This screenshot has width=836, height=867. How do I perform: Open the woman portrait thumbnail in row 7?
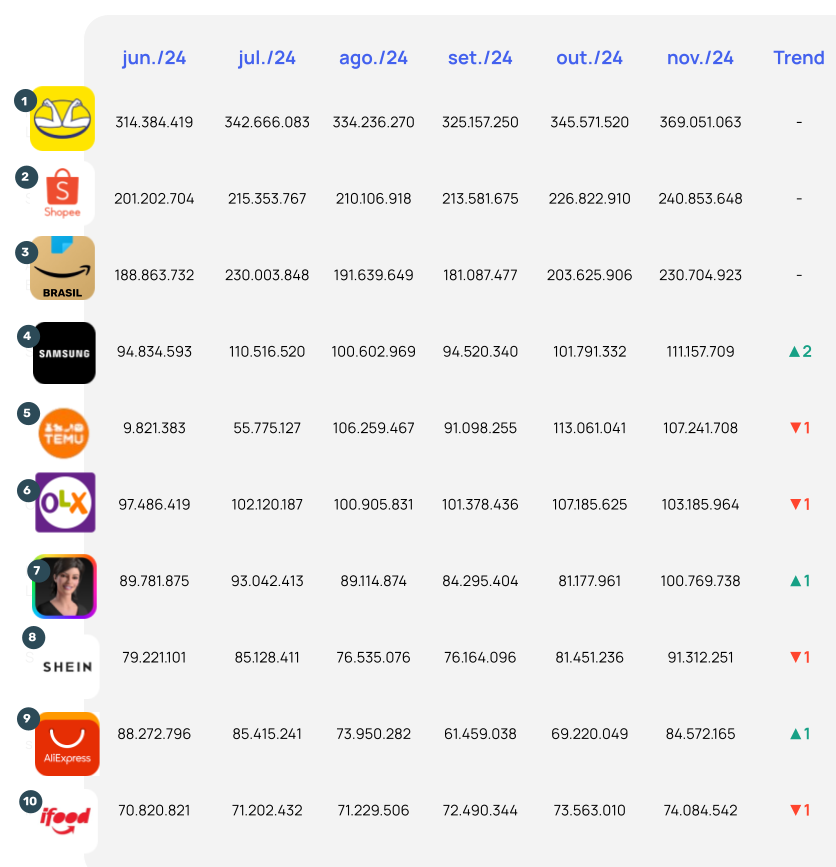click(x=65, y=587)
